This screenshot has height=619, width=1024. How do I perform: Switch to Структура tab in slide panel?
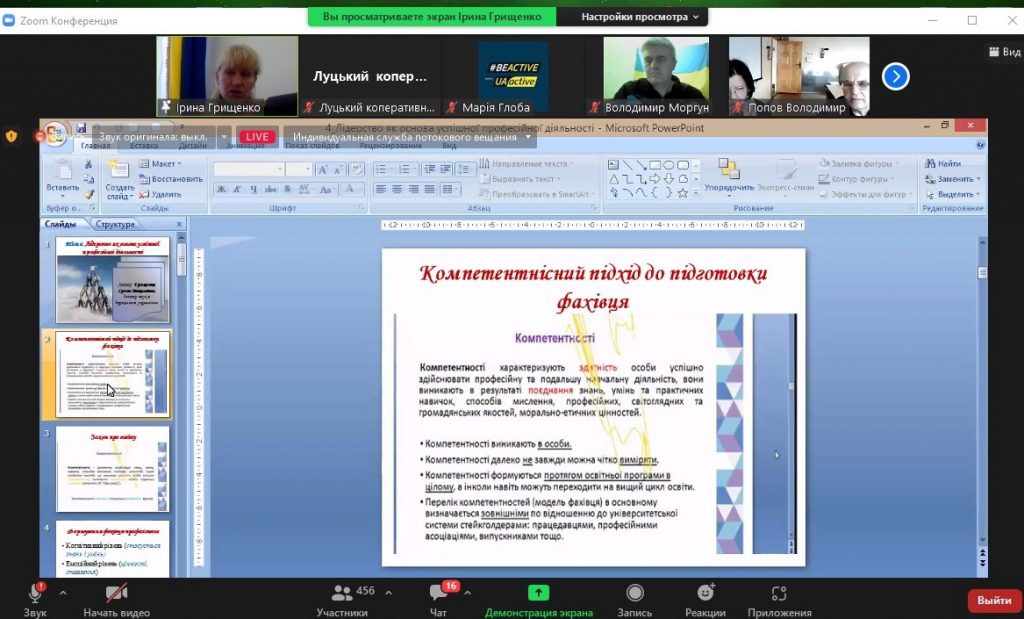click(x=115, y=225)
